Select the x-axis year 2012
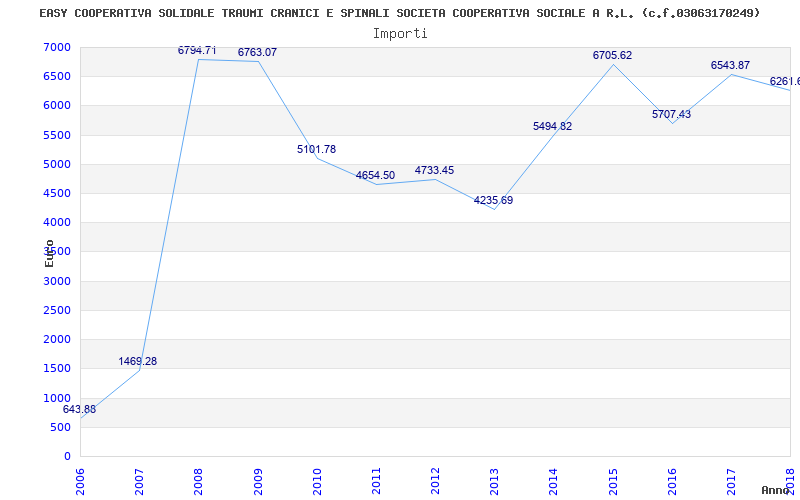The image size is (800, 500). coord(436,481)
